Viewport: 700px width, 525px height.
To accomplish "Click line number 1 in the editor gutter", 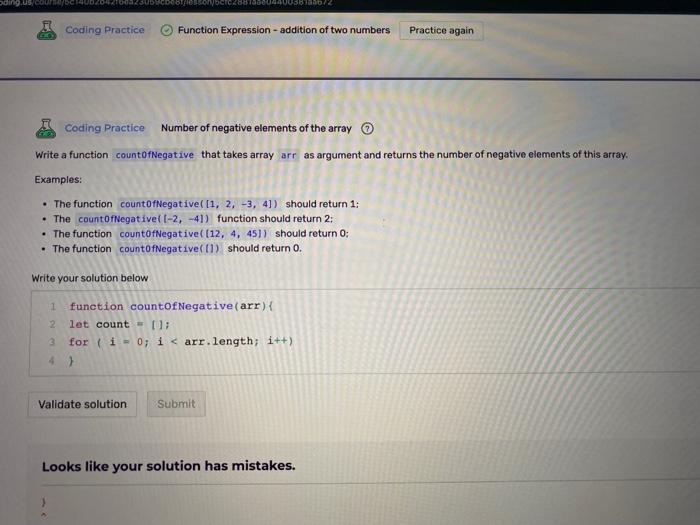I will 53,306.
